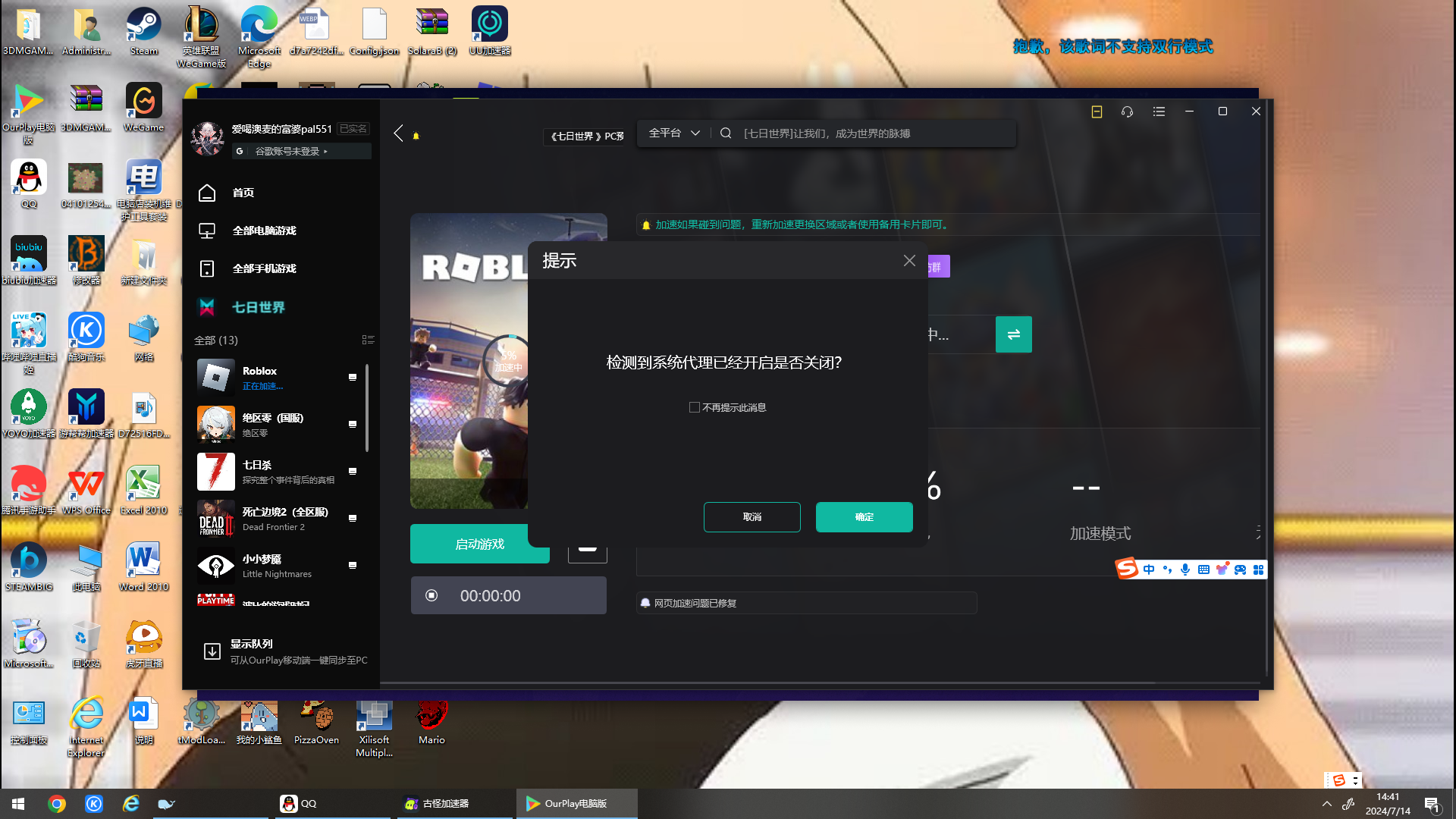The width and height of the screenshot is (1456, 819).
Task: Open YOYO加速器 desktop icon
Action: click(x=29, y=414)
